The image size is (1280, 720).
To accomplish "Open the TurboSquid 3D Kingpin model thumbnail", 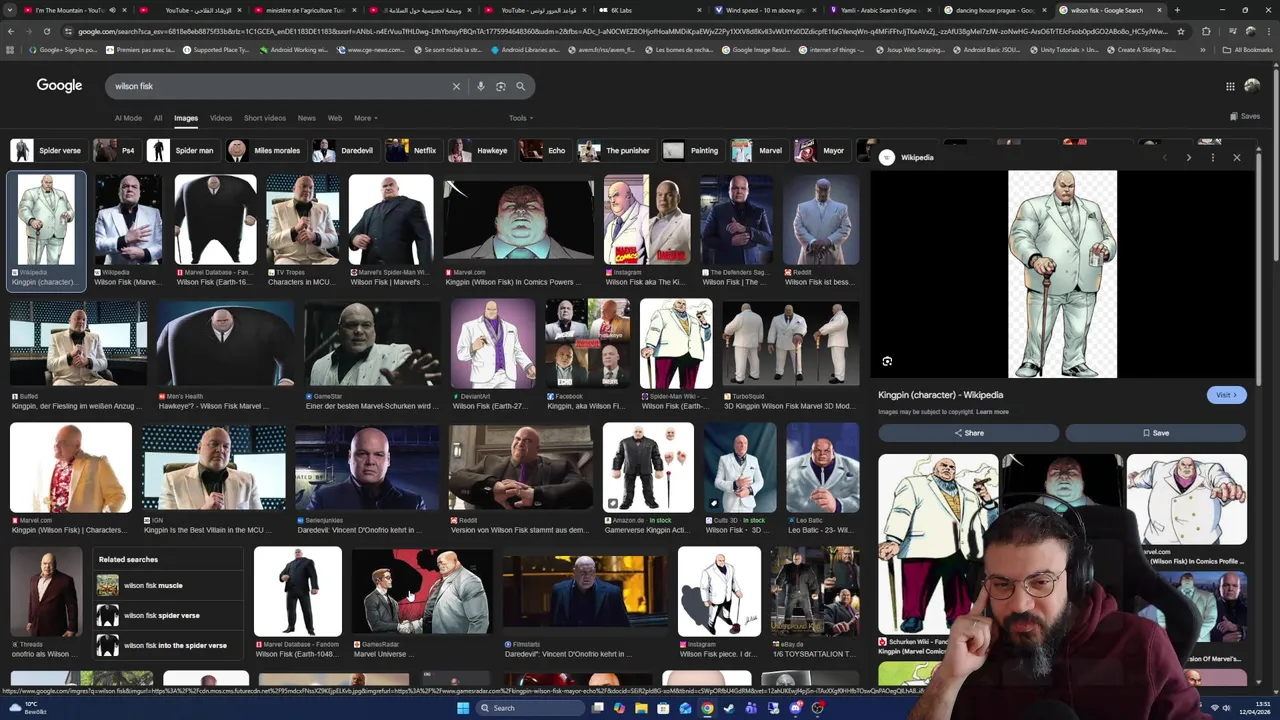I will (x=790, y=344).
